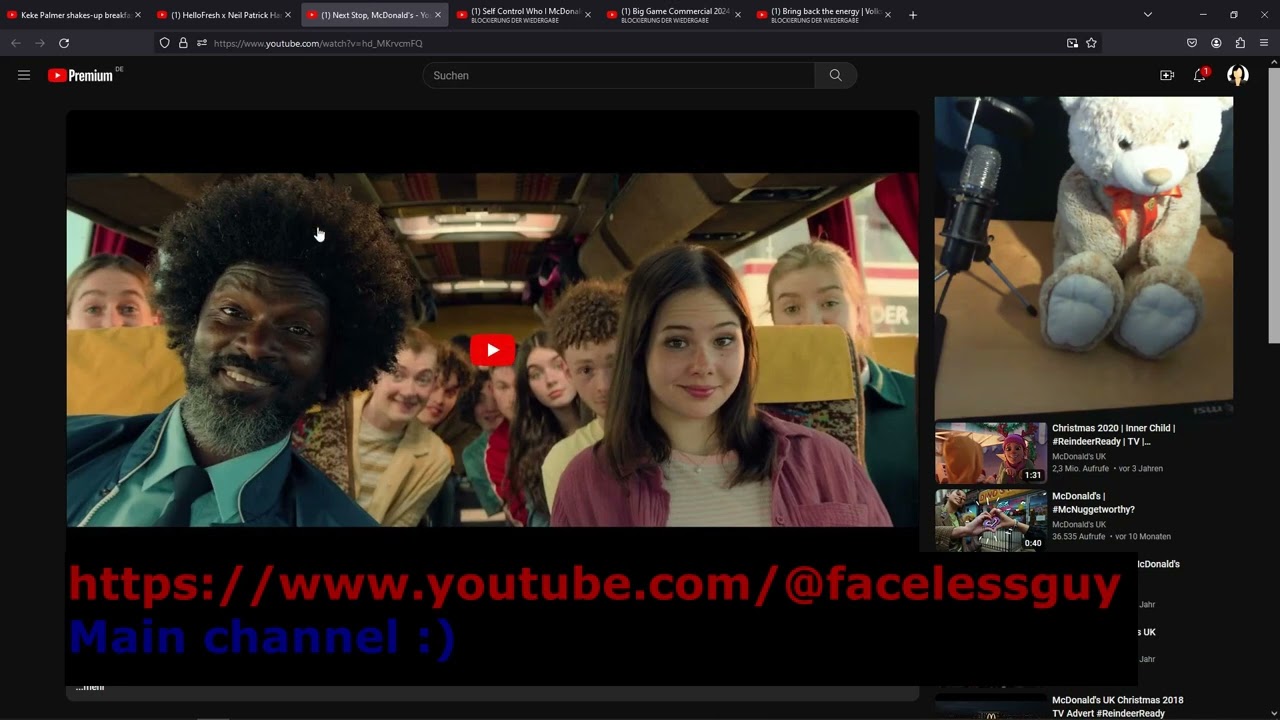Go back to the previous browser page
The height and width of the screenshot is (720, 1280).
tap(15, 43)
